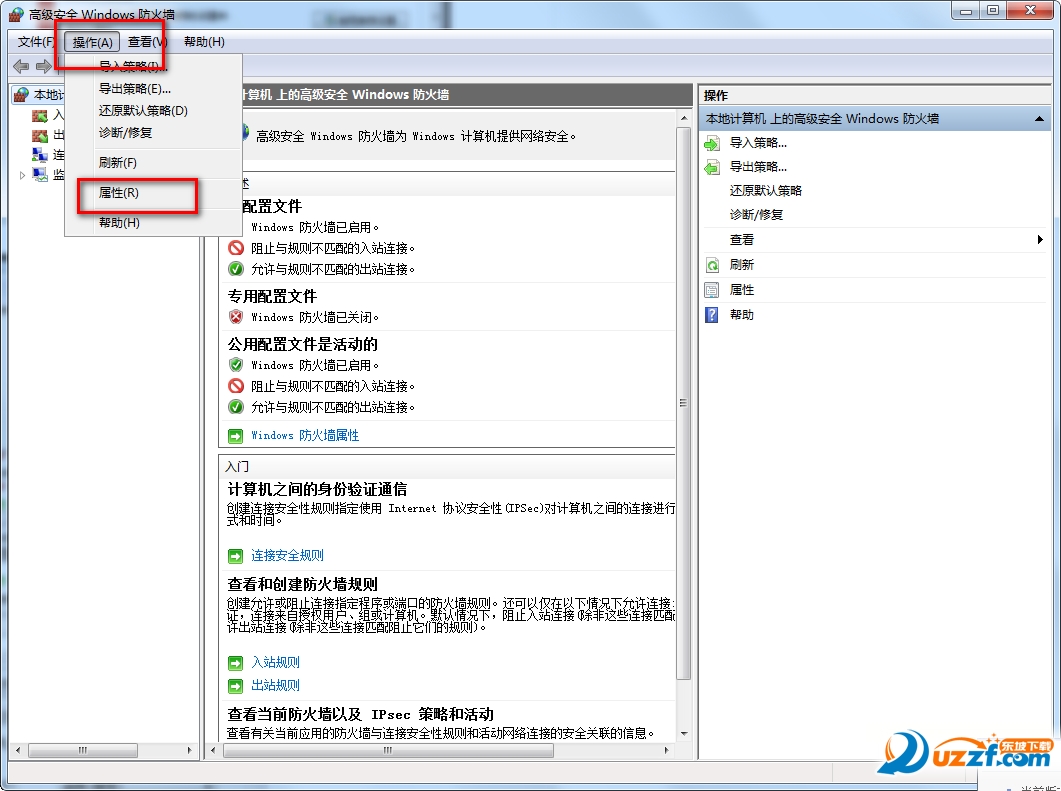Click 还原默认策略 in the actions pane

click(765, 191)
